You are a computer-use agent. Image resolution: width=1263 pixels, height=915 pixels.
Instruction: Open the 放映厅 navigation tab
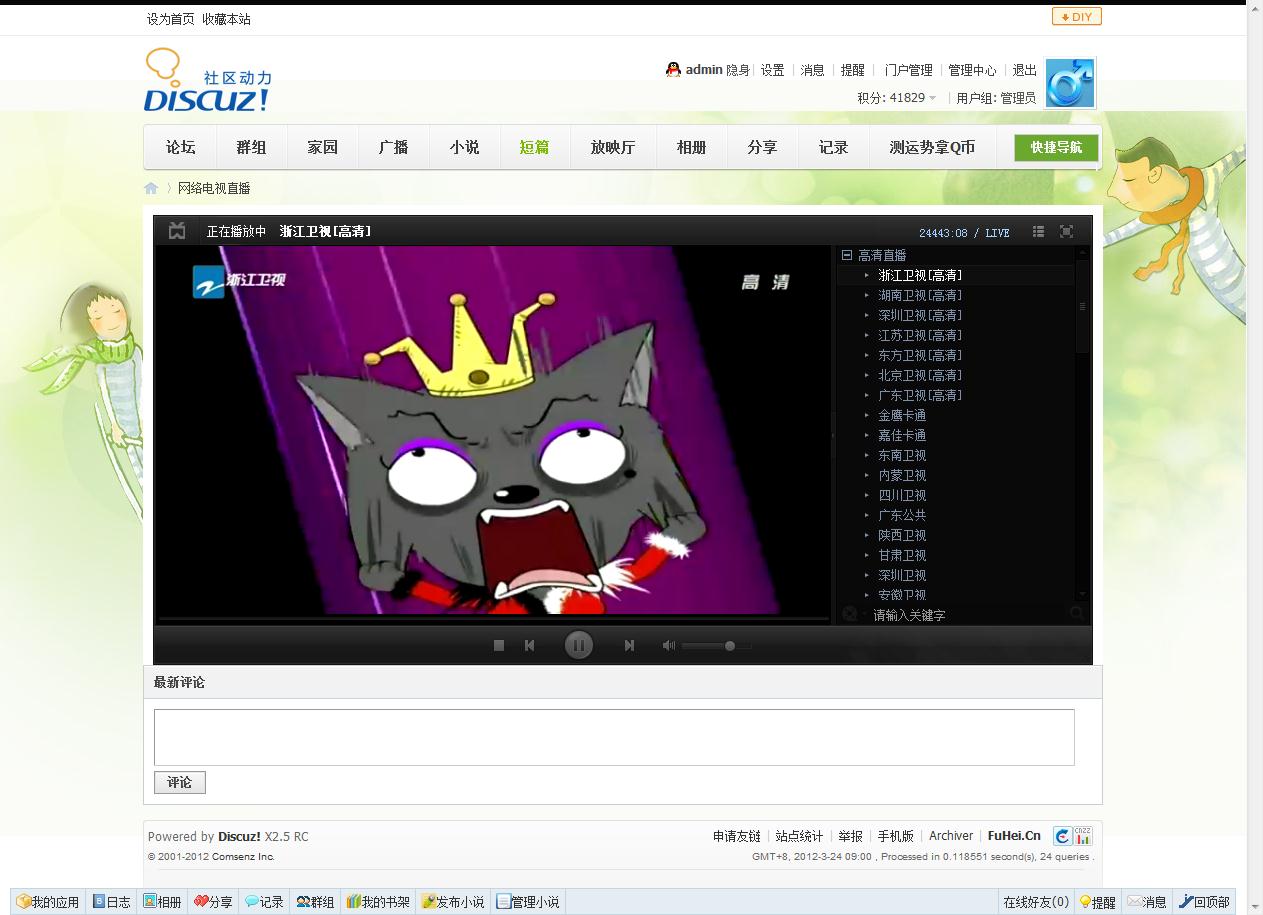pyautogui.click(x=612, y=147)
